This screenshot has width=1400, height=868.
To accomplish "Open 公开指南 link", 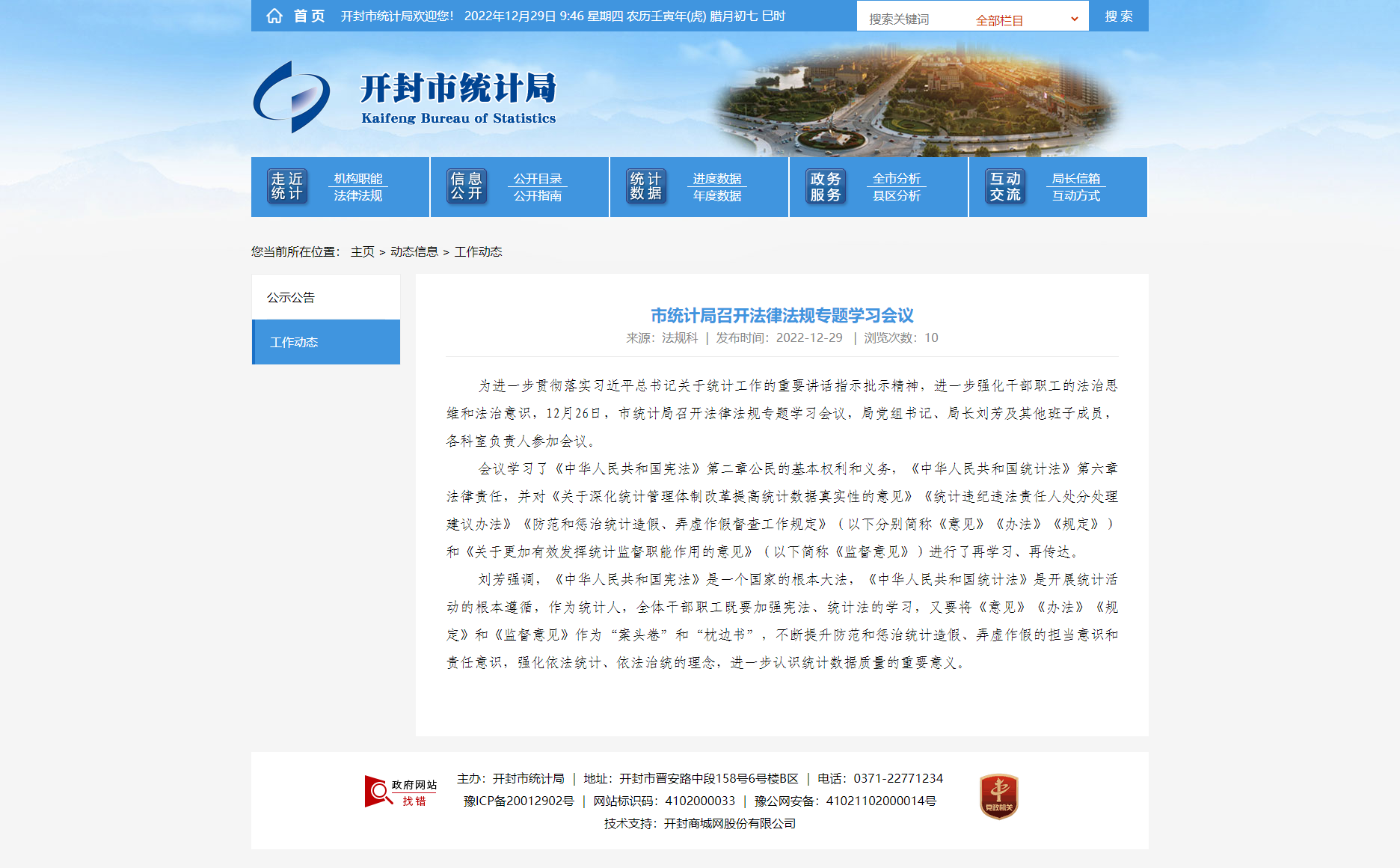I will (538, 195).
